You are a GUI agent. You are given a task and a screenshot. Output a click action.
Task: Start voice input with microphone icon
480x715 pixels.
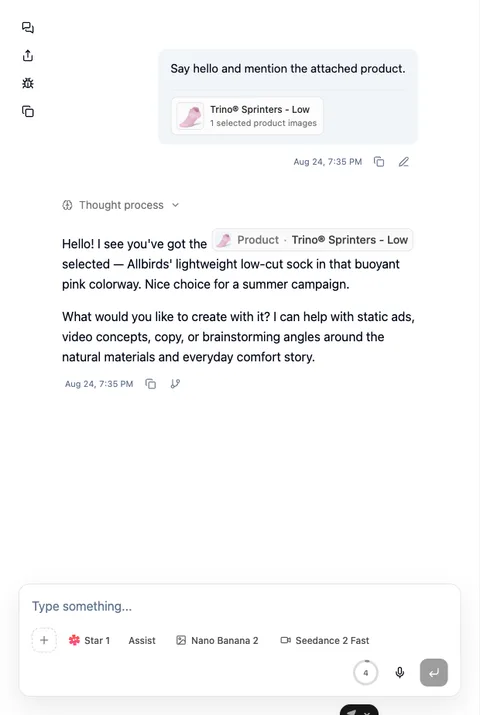click(400, 673)
